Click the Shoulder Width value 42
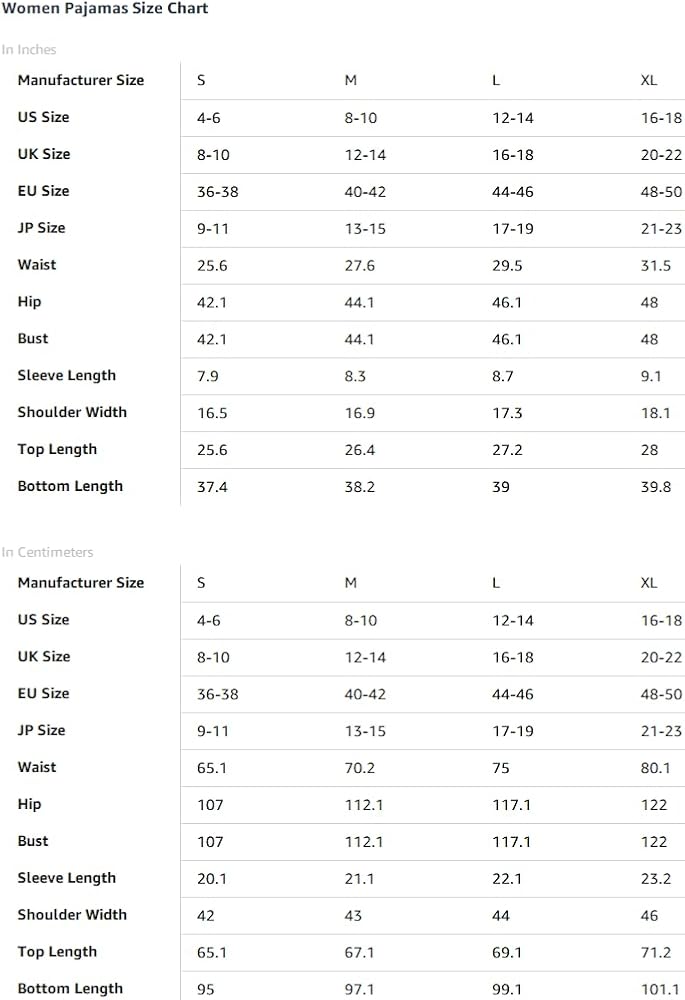Image resolution: width=685 pixels, height=1000 pixels. pyautogui.click(x=205, y=916)
